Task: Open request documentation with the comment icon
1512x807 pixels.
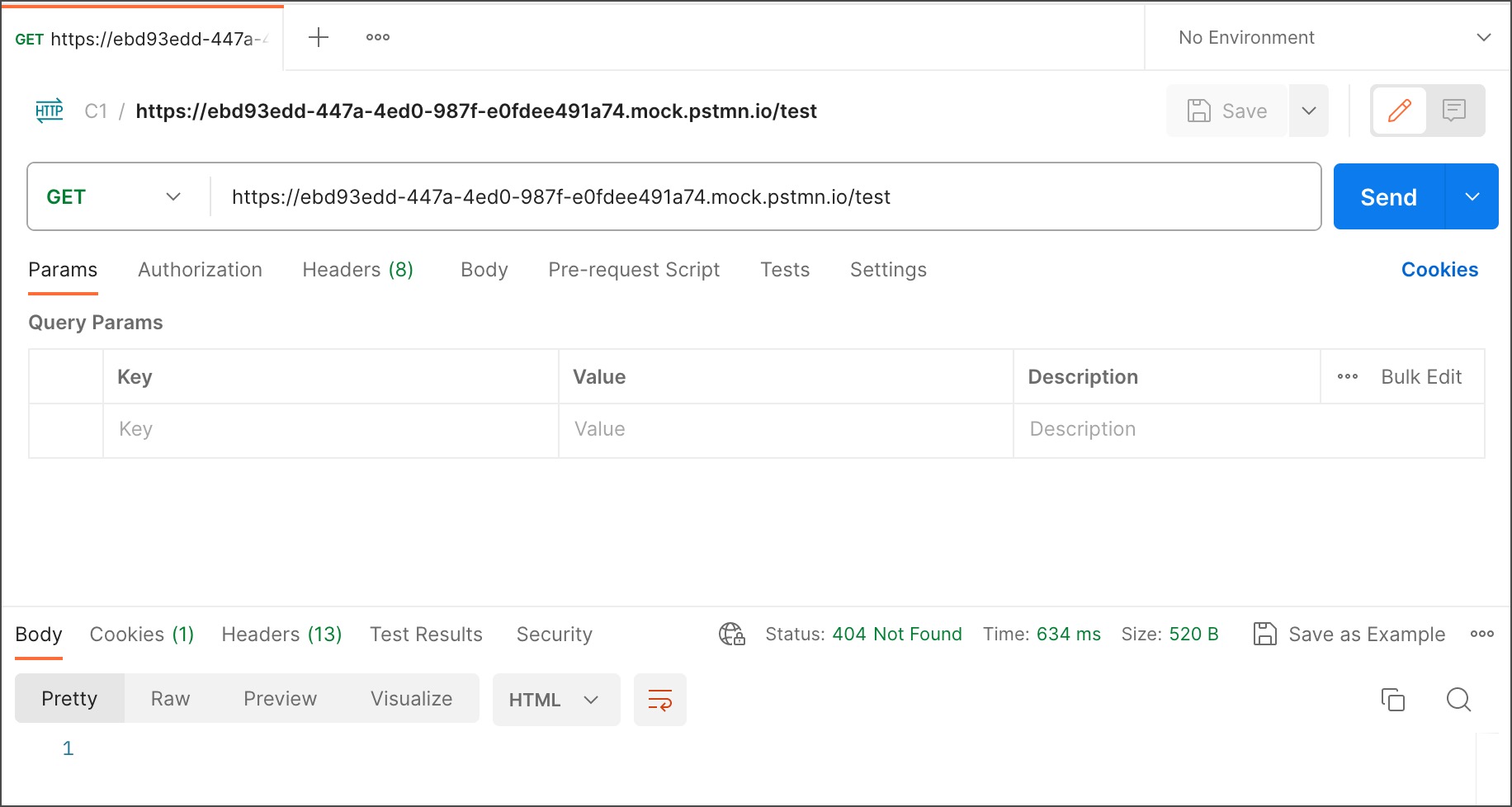Action: click(1453, 110)
